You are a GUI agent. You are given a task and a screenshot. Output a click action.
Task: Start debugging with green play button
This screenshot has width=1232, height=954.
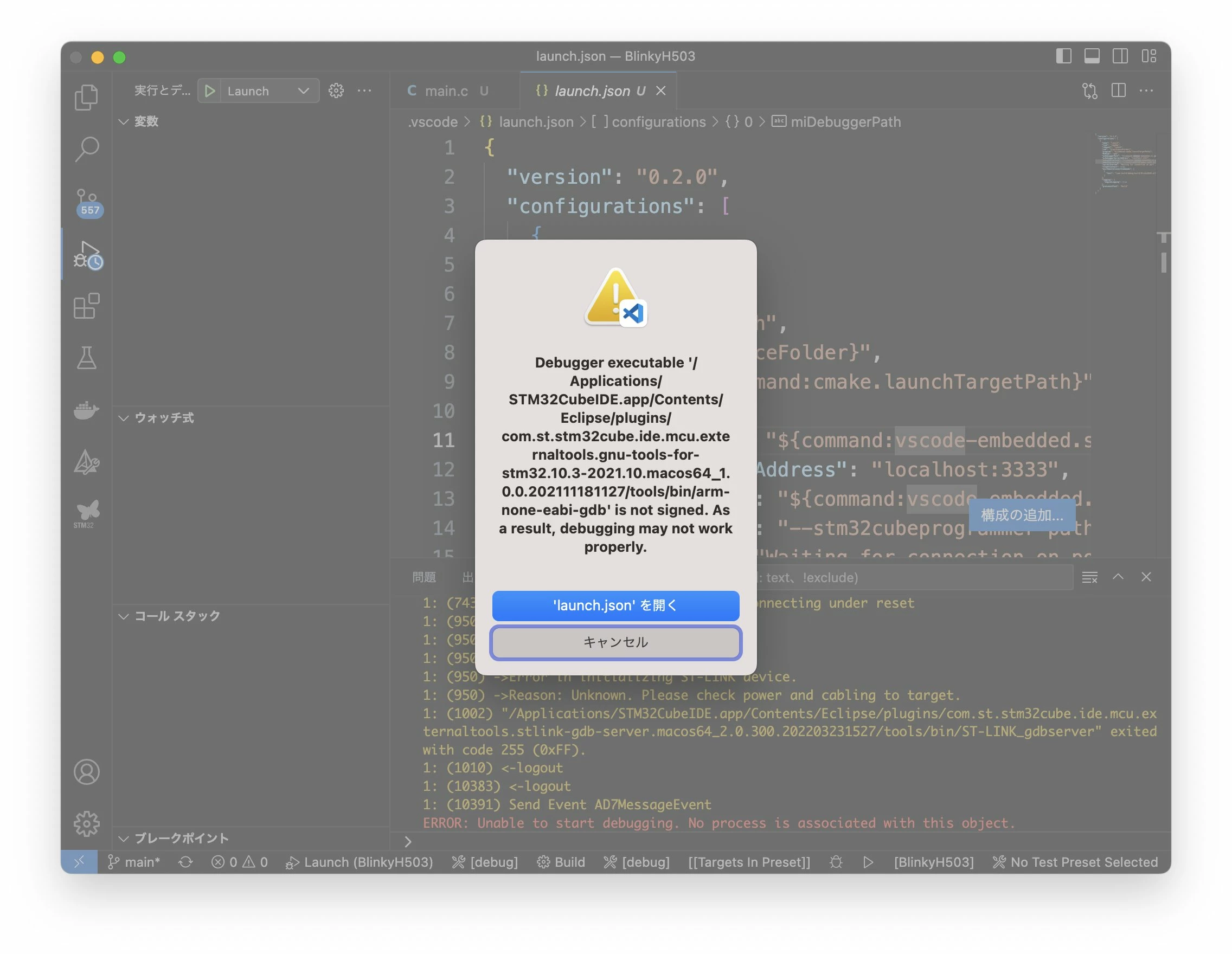[x=210, y=91]
